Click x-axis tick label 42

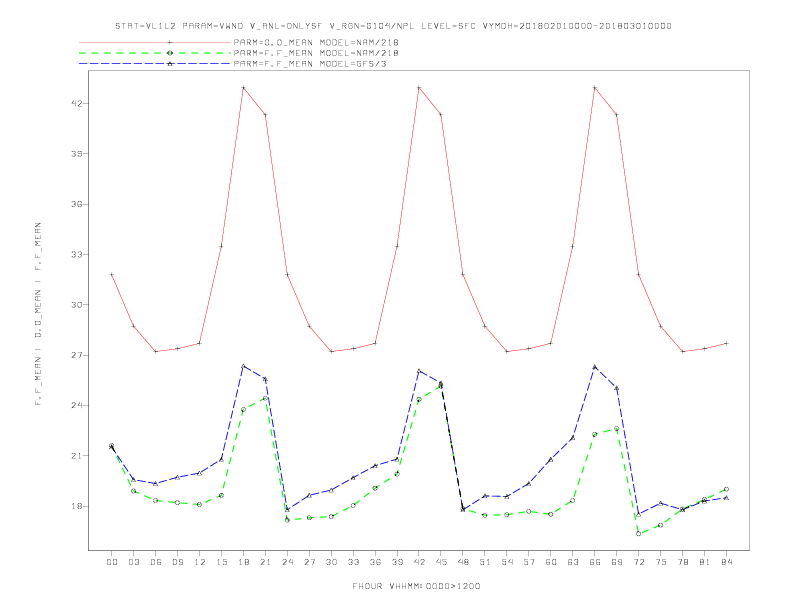(419, 562)
